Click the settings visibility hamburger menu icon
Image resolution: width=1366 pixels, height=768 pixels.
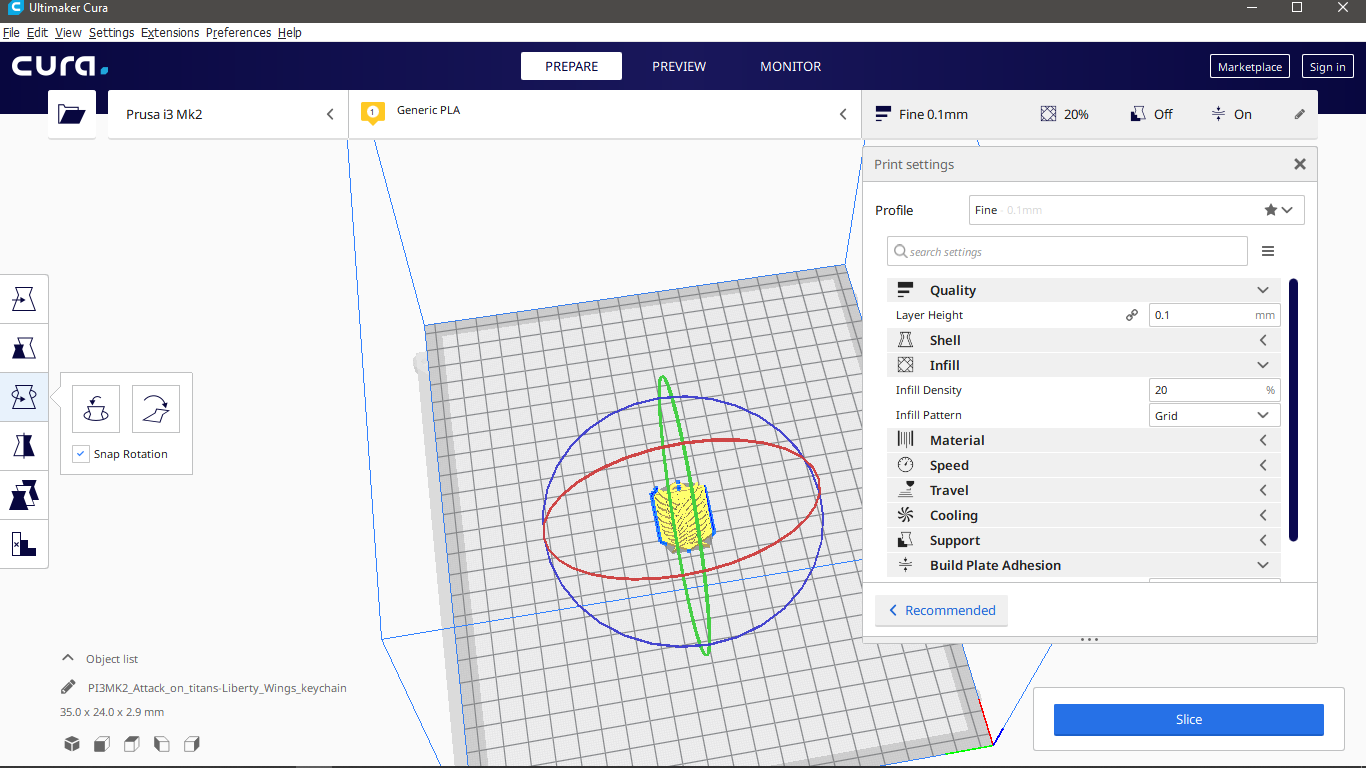pos(1268,251)
